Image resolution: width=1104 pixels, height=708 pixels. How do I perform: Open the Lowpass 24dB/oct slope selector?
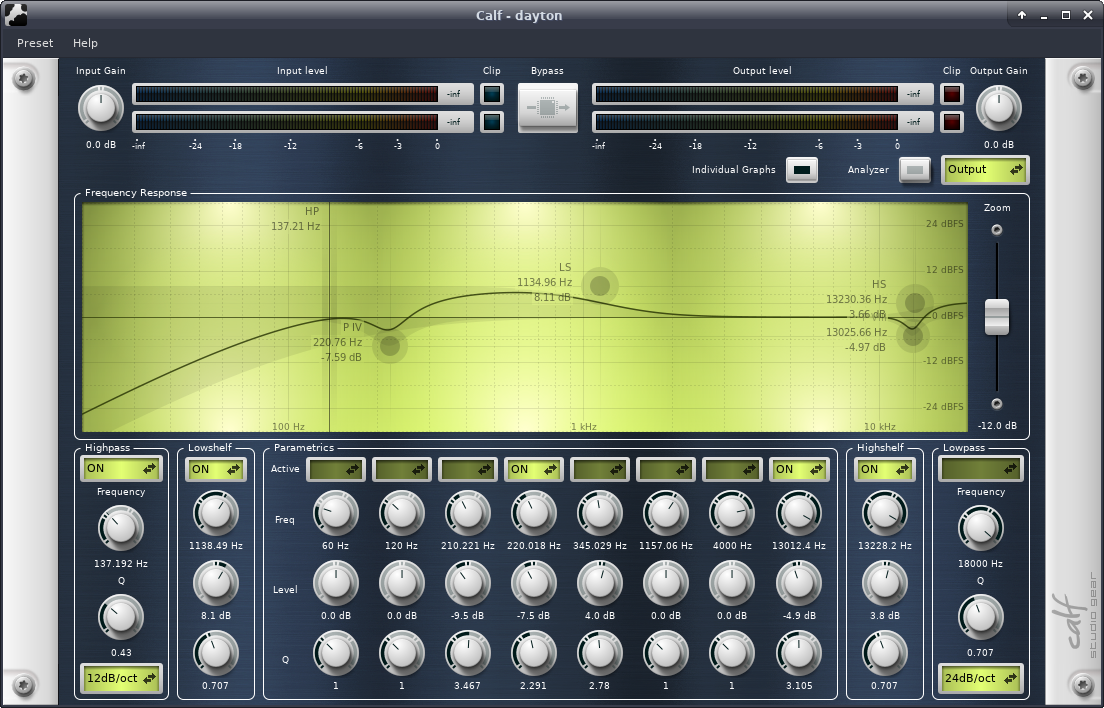[x=981, y=678]
